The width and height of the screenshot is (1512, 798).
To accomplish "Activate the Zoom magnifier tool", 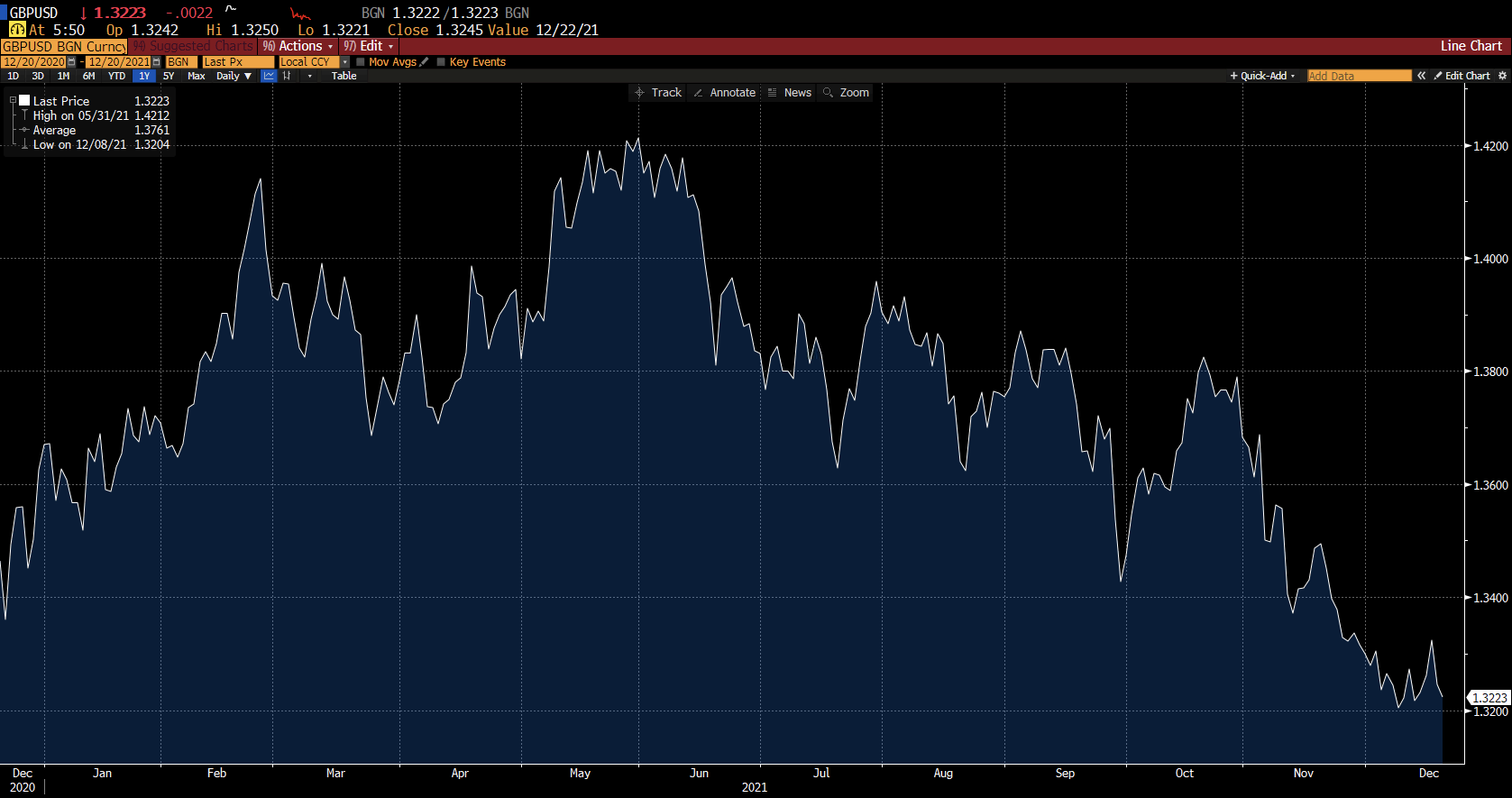I will point(846,93).
